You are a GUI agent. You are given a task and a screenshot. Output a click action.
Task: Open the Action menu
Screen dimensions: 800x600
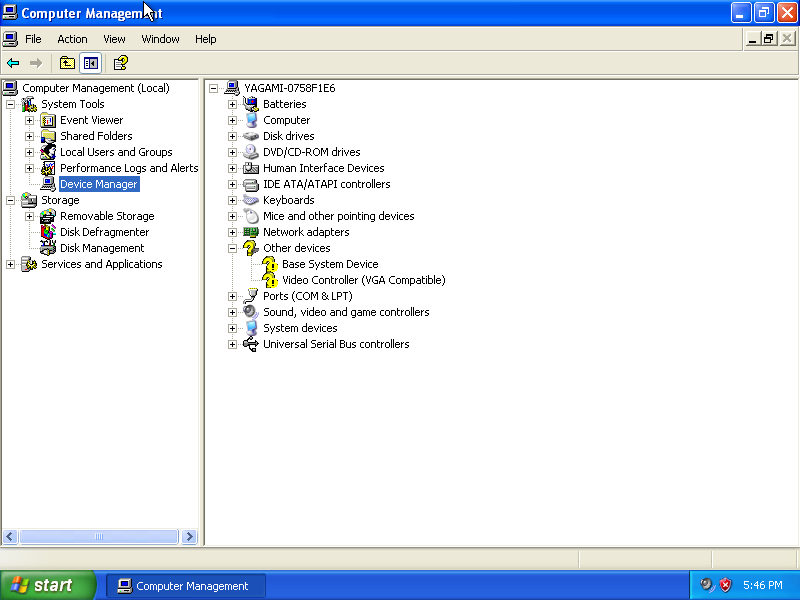[x=72, y=39]
